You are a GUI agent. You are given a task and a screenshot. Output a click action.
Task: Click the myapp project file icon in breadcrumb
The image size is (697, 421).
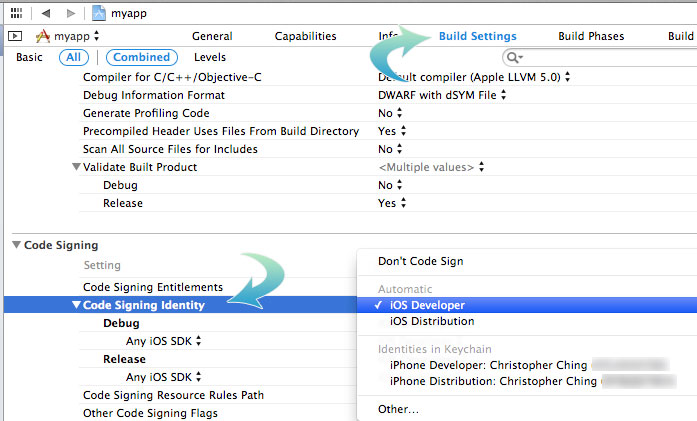[x=100, y=13]
